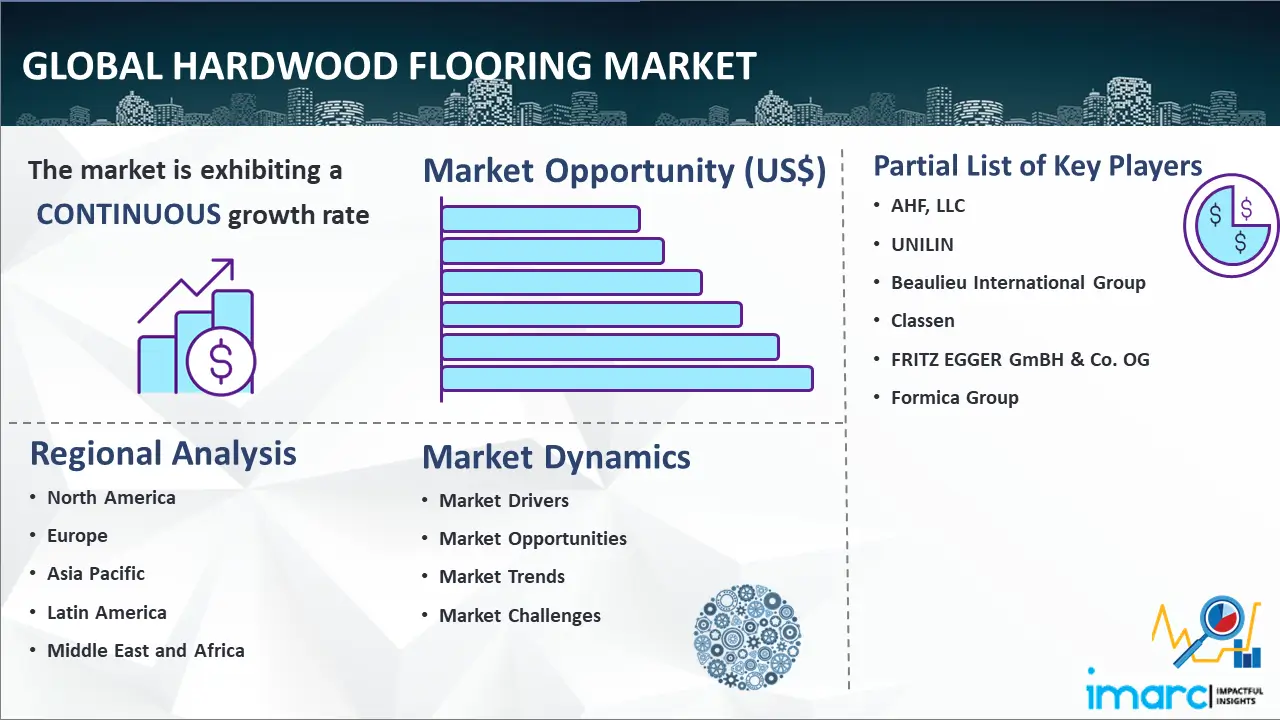The height and width of the screenshot is (720, 1280).
Task: Select Market Challenges bullet
Action: tap(520, 616)
